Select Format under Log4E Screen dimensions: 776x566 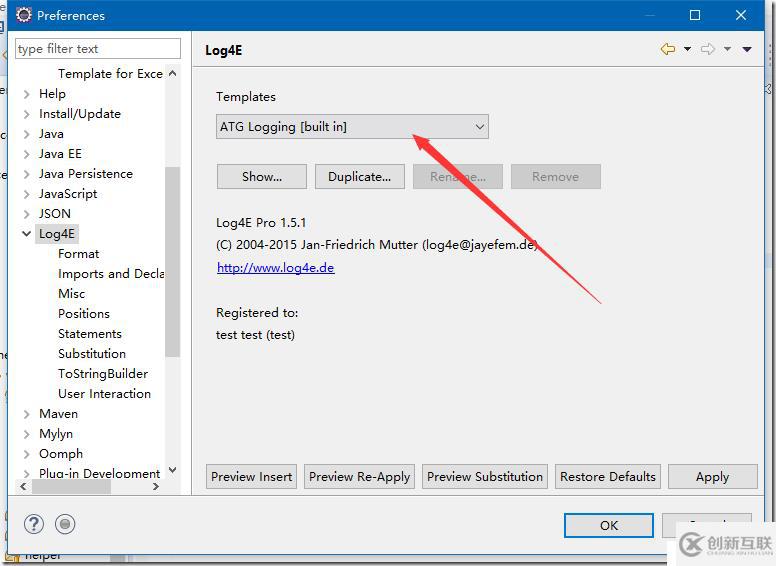(x=78, y=254)
